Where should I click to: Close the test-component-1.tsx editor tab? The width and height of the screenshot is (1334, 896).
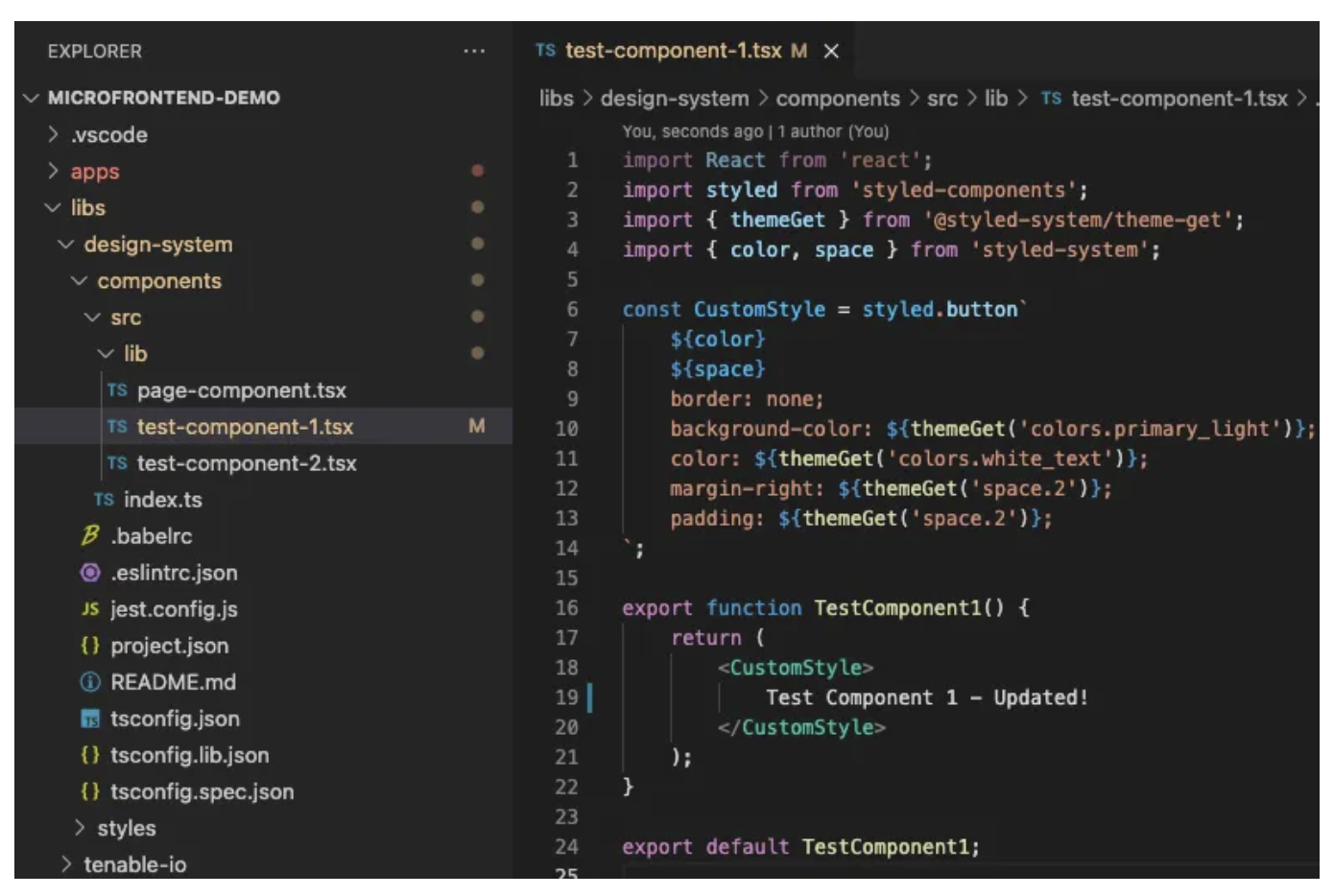pos(831,51)
